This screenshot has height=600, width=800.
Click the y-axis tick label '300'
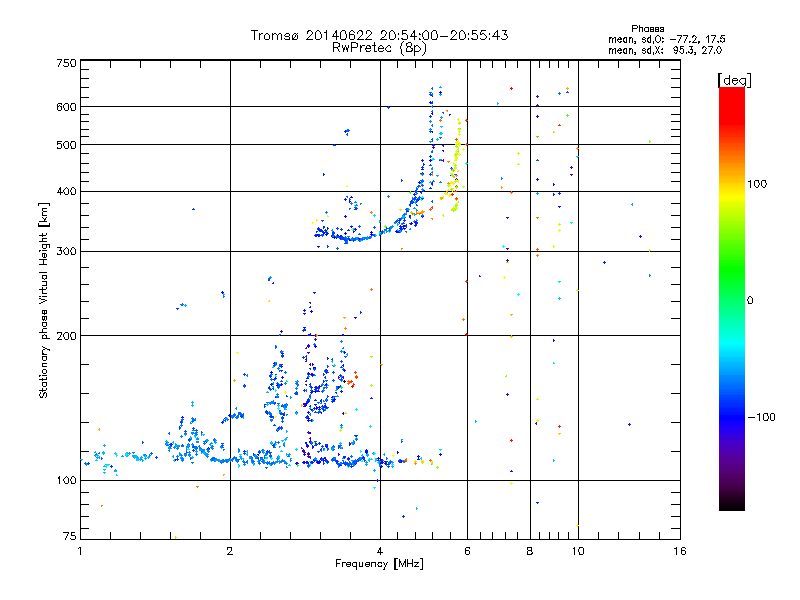point(66,252)
